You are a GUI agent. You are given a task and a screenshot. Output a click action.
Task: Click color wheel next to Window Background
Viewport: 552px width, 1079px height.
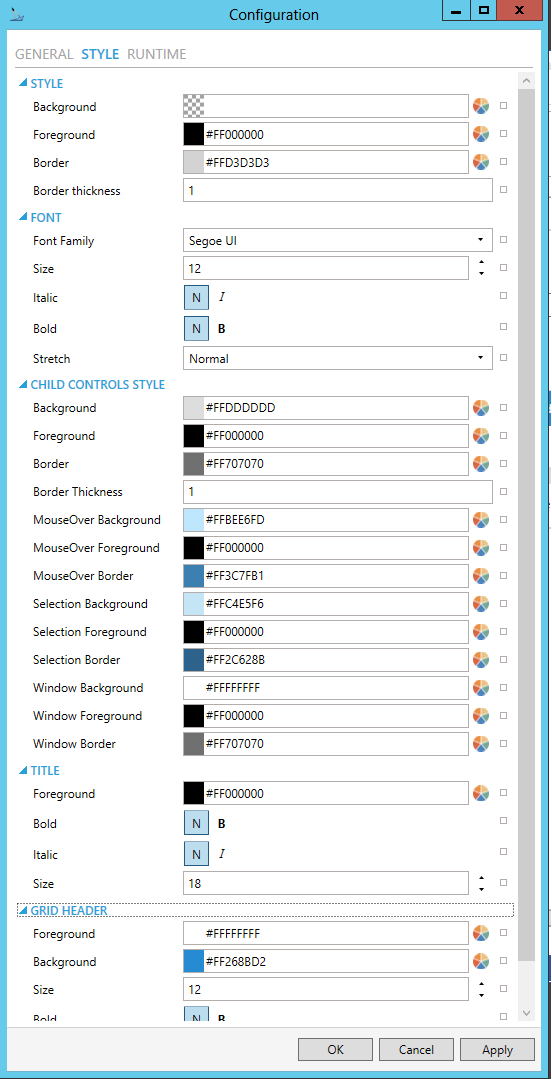[480, 687]
